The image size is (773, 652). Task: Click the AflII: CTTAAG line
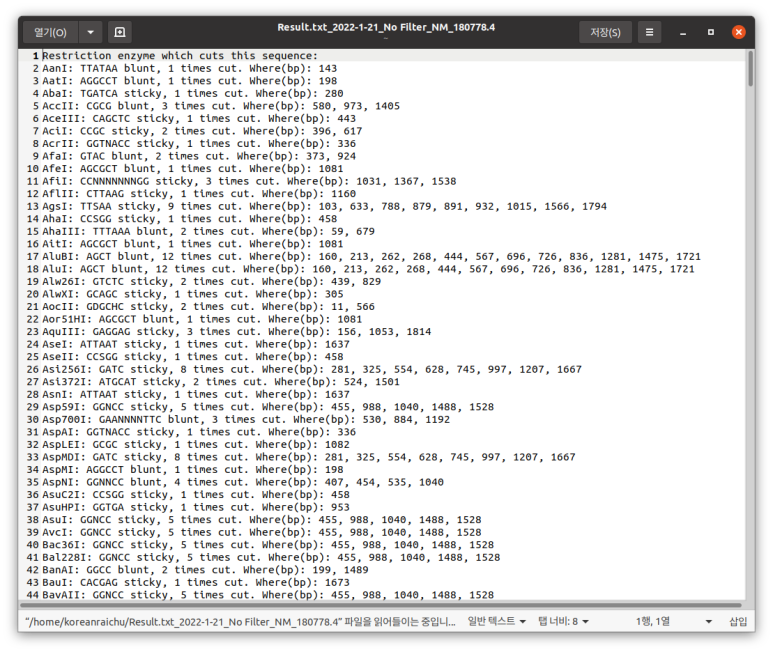[x=199, y=194]
